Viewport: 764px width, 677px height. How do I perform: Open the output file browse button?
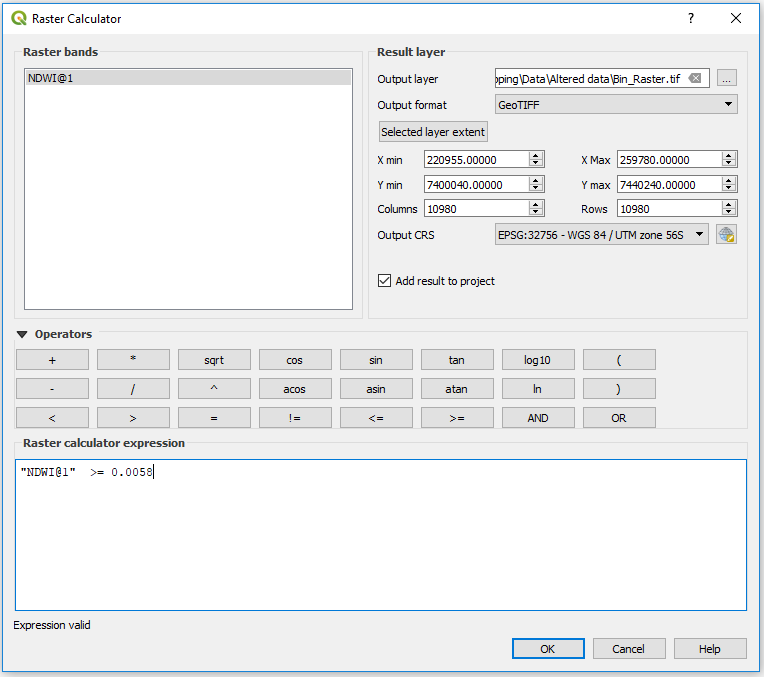[727, 79]
